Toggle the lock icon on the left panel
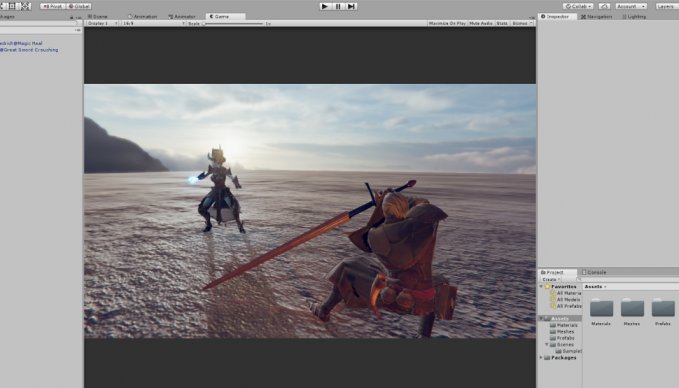 72,17
